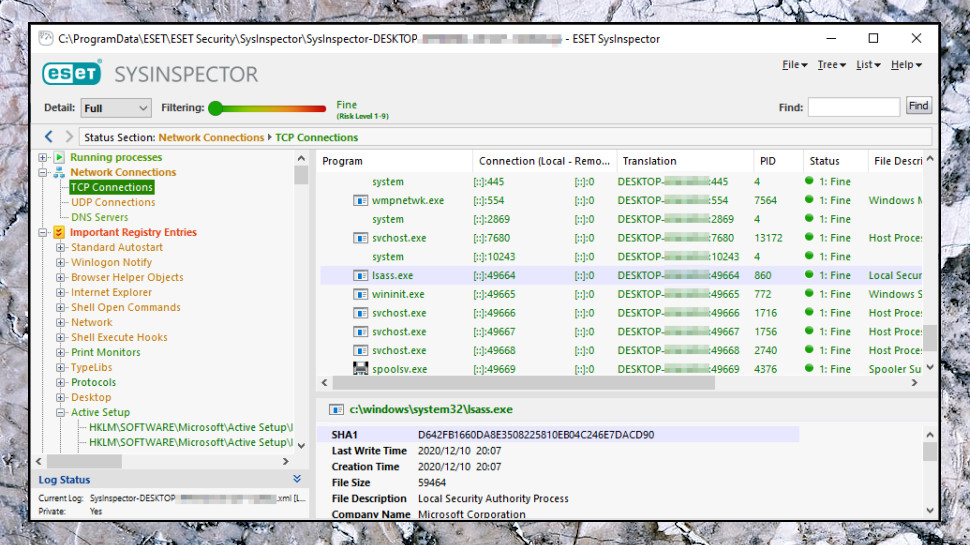Expand the Running processes node
Image resolution: width=970 pixels, height=545 pixels.
click(x=43, y=157)
